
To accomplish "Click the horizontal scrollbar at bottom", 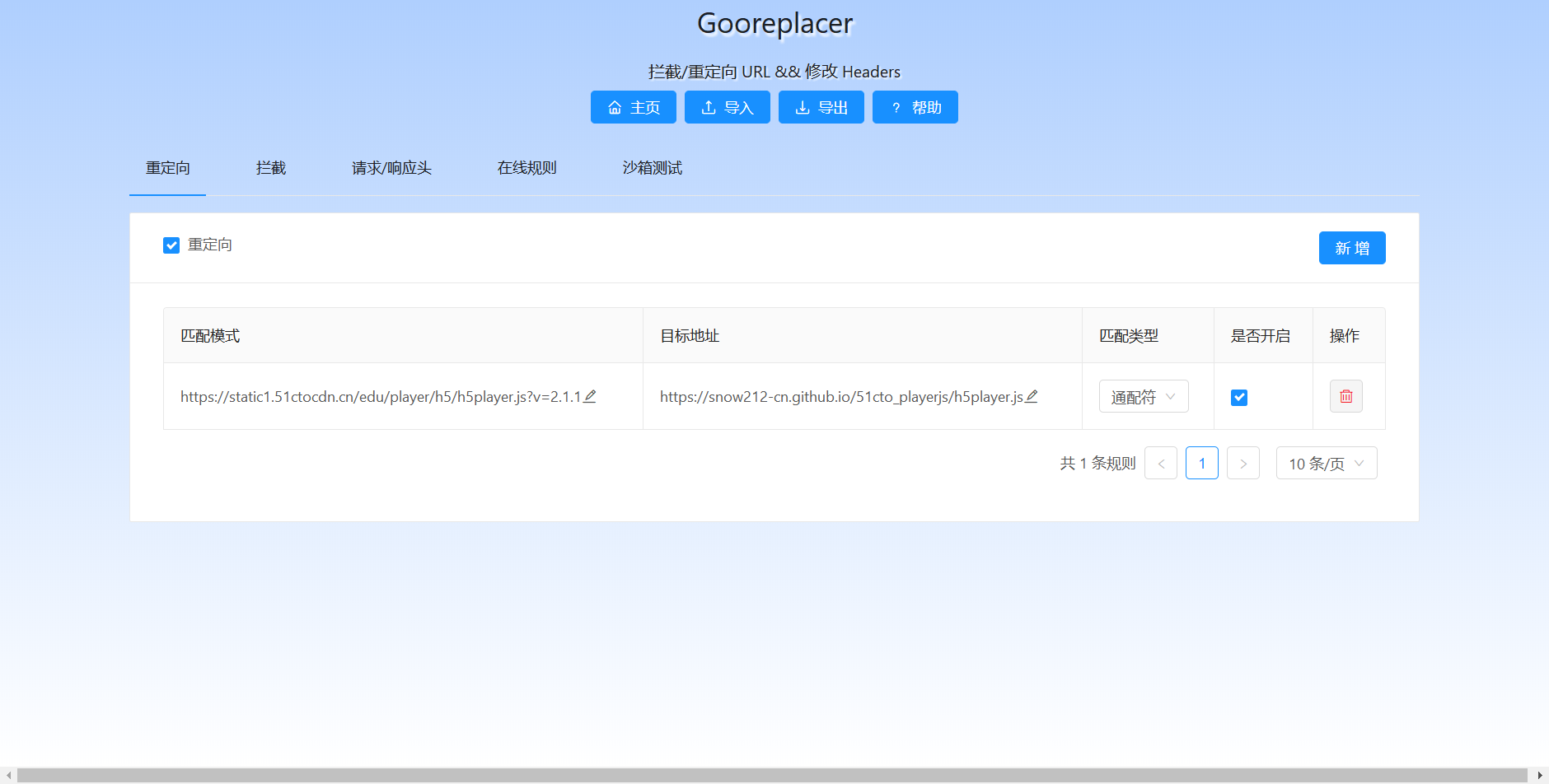I will (x=773, y=776).
